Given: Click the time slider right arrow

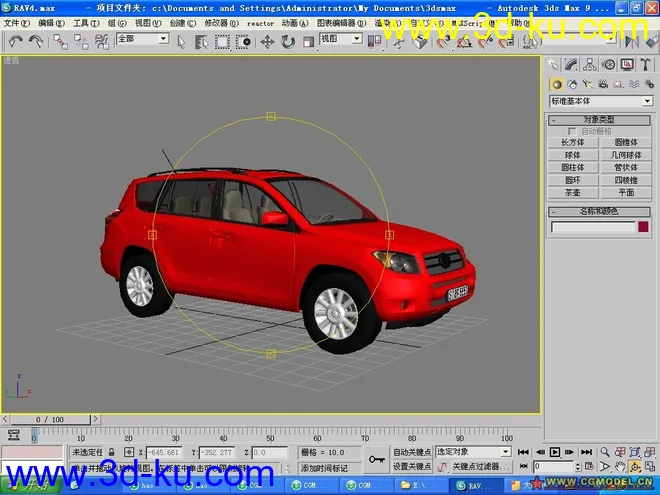Looking at the screenshot, I should point(96,419).
